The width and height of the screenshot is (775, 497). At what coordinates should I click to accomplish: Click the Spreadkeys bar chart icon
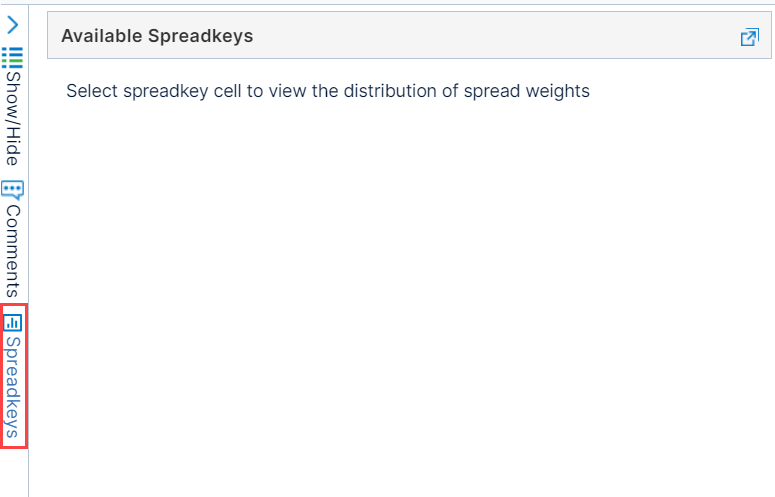pyautogui.click(x=13, y=323)
